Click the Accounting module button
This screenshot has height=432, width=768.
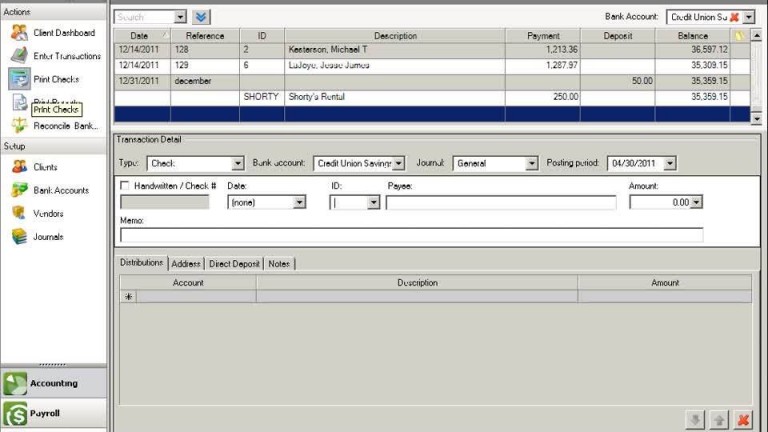click(x=54, y=382)
